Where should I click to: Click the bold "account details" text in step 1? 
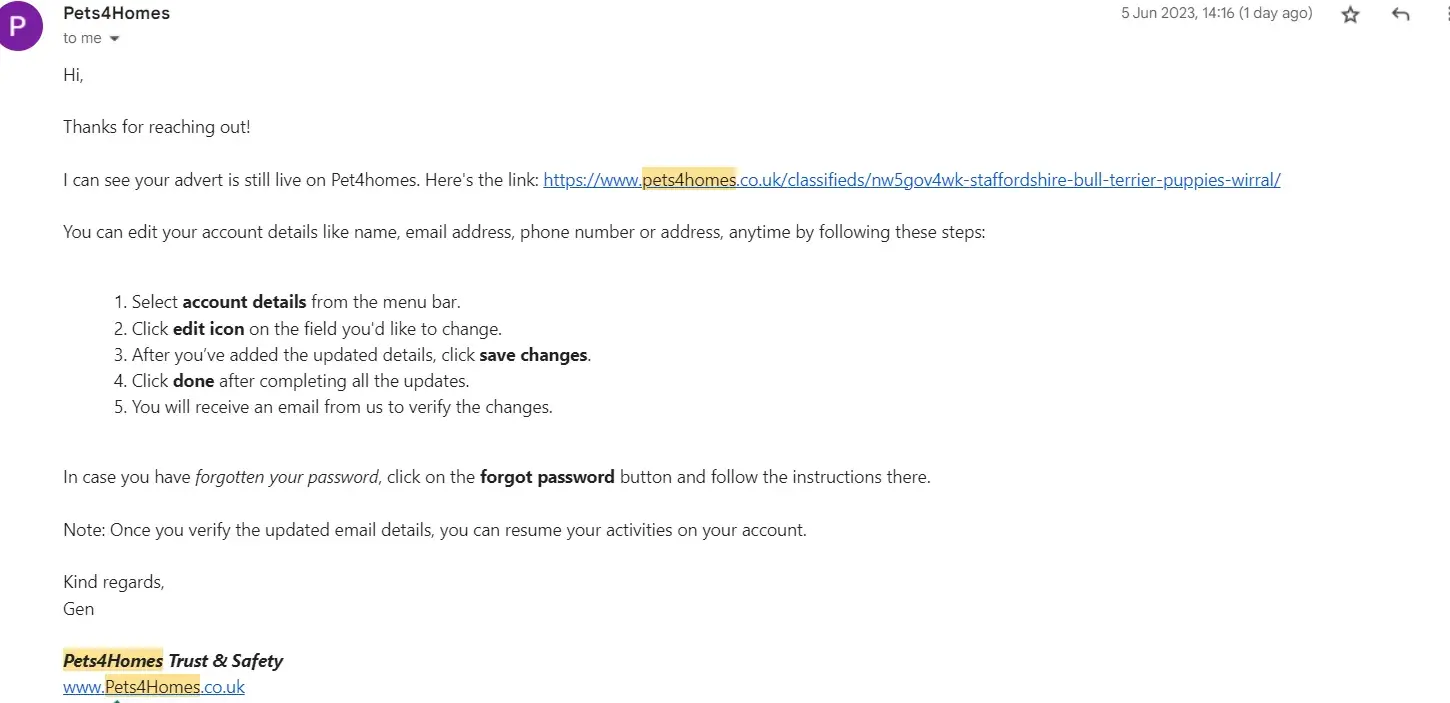244,302
